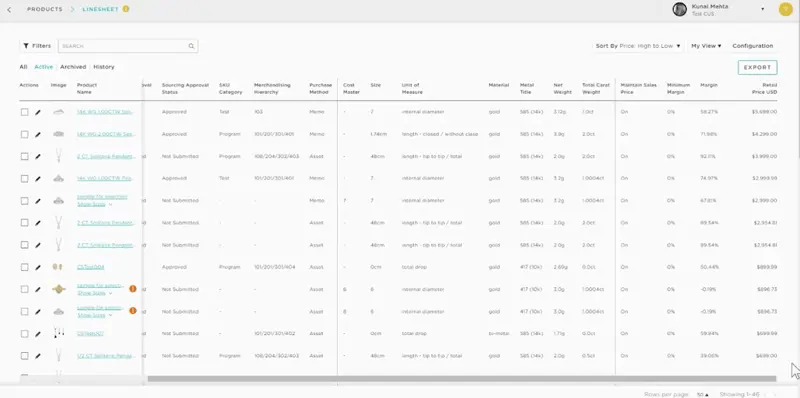Image resolution: width=800 pixels, height=398 pixels.
Task: Click Kunal Mehta's profile avatar
Action: pyautogui.click(x=680, y=9)
